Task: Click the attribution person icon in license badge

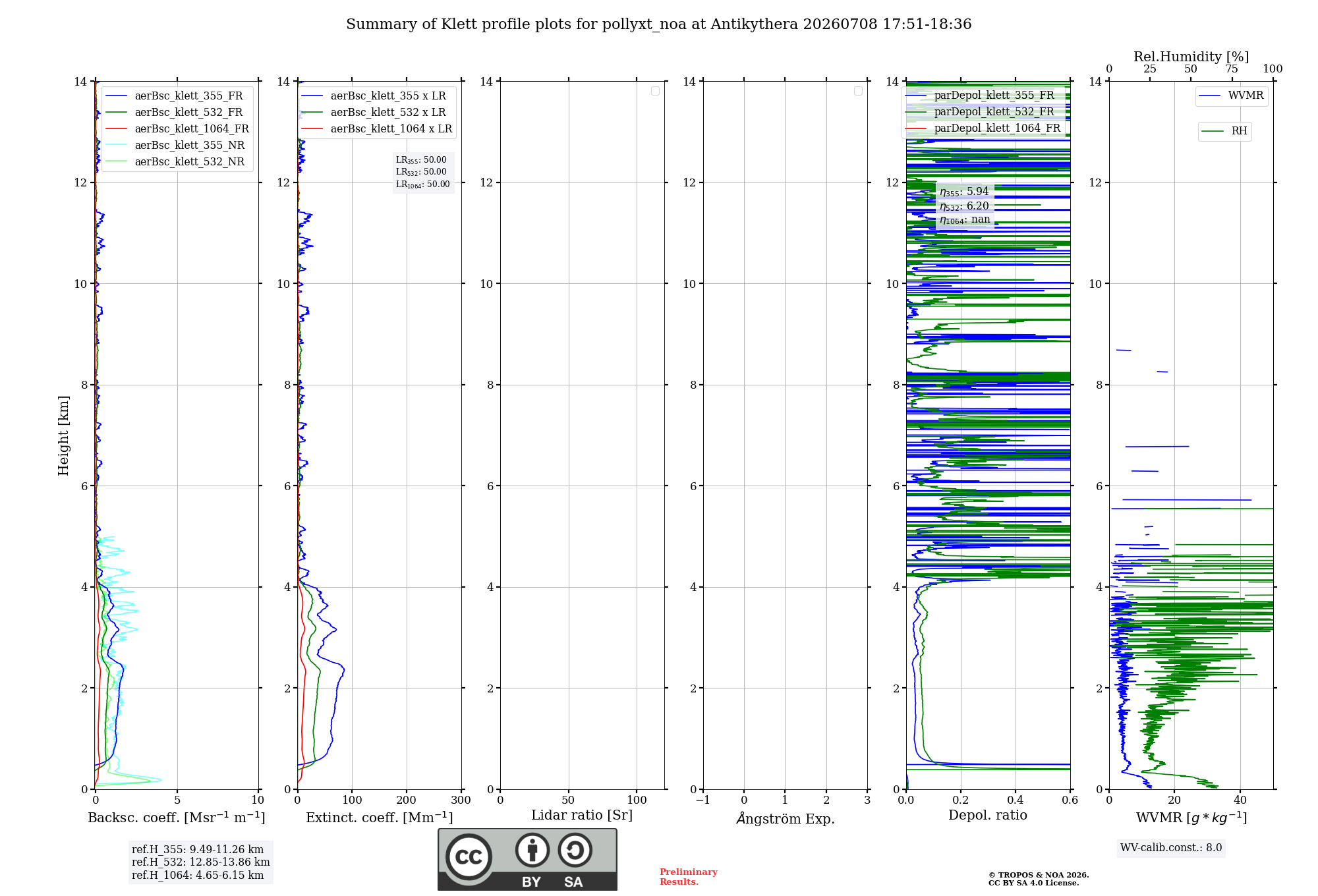Action: [x=532, y=850]
